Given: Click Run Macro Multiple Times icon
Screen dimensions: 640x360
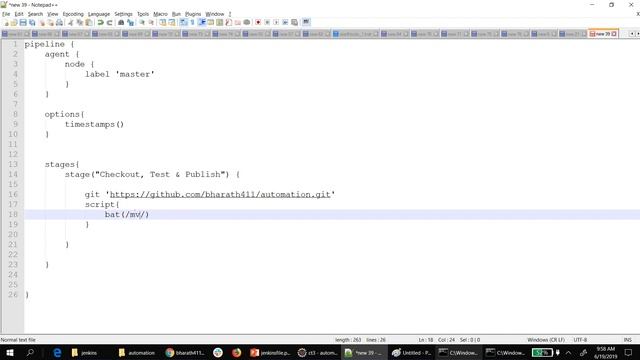Looking at the screenshot, I should click(x=285, y=22).
